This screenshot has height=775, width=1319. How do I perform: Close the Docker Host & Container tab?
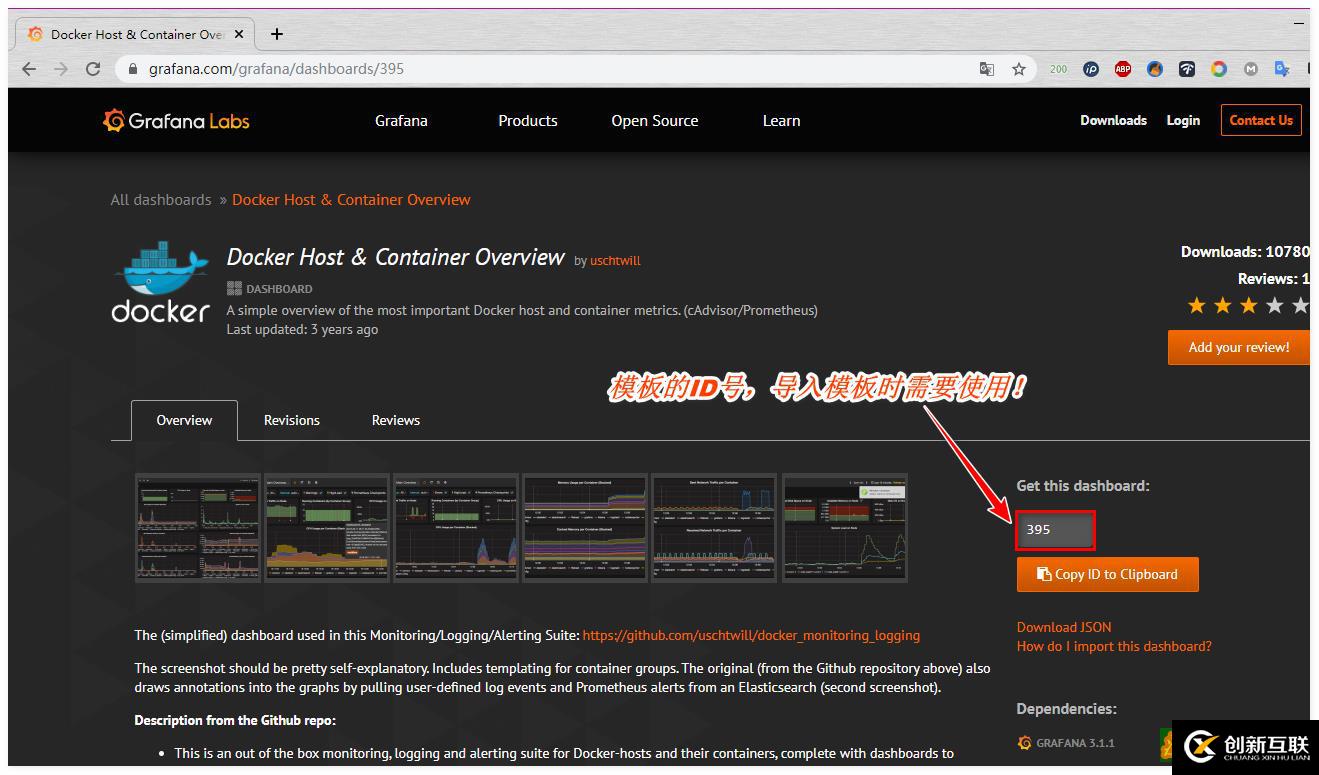tap(239, 34)
